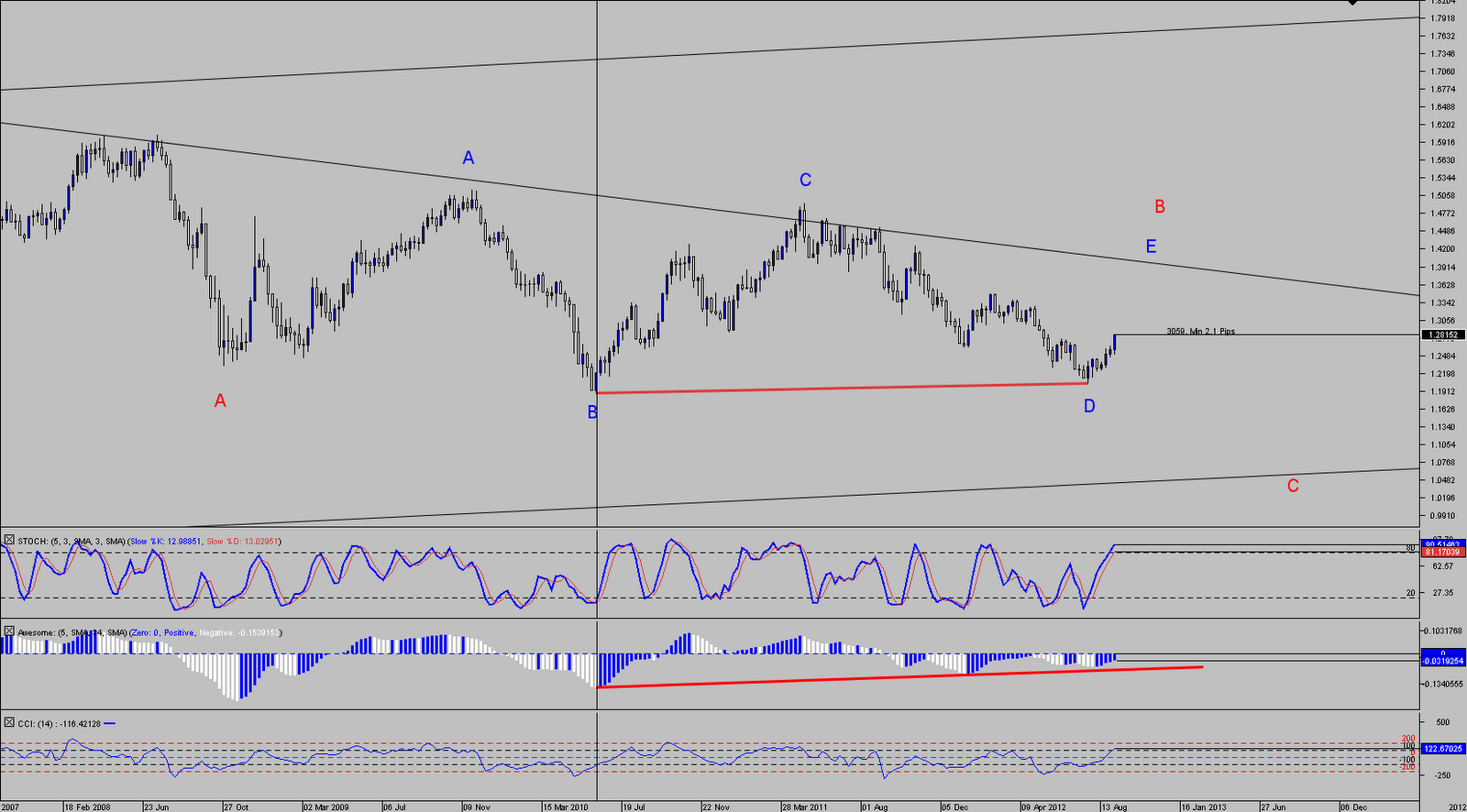Click the 18 Feb 2008 date label

pos(88,807)
